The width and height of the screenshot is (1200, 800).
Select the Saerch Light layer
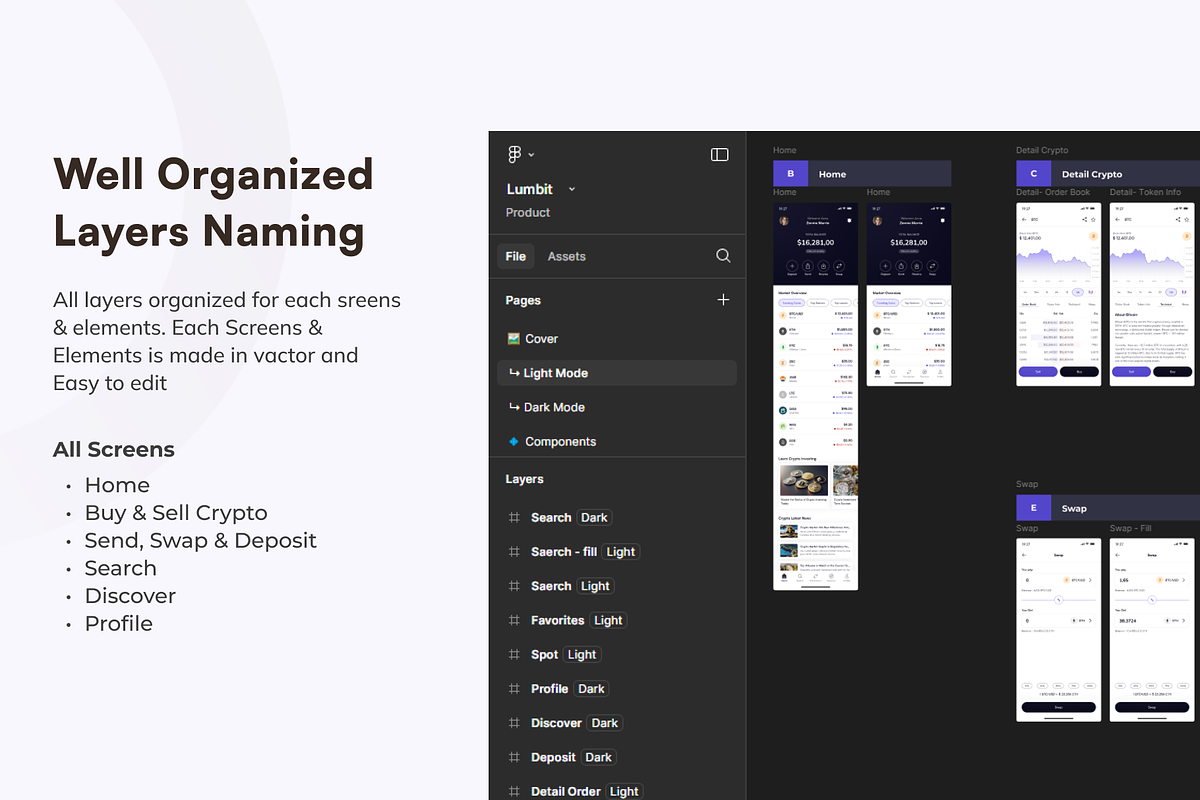(570, 586)
